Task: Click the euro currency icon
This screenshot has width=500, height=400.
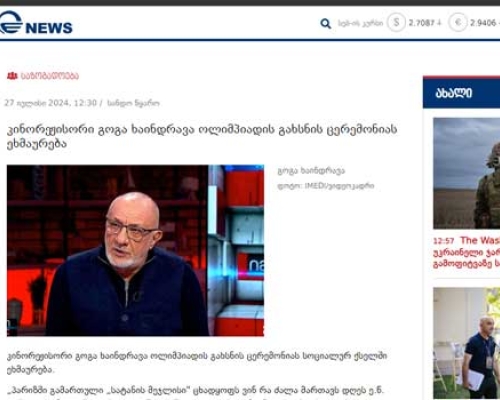Action: click(458, 23)
